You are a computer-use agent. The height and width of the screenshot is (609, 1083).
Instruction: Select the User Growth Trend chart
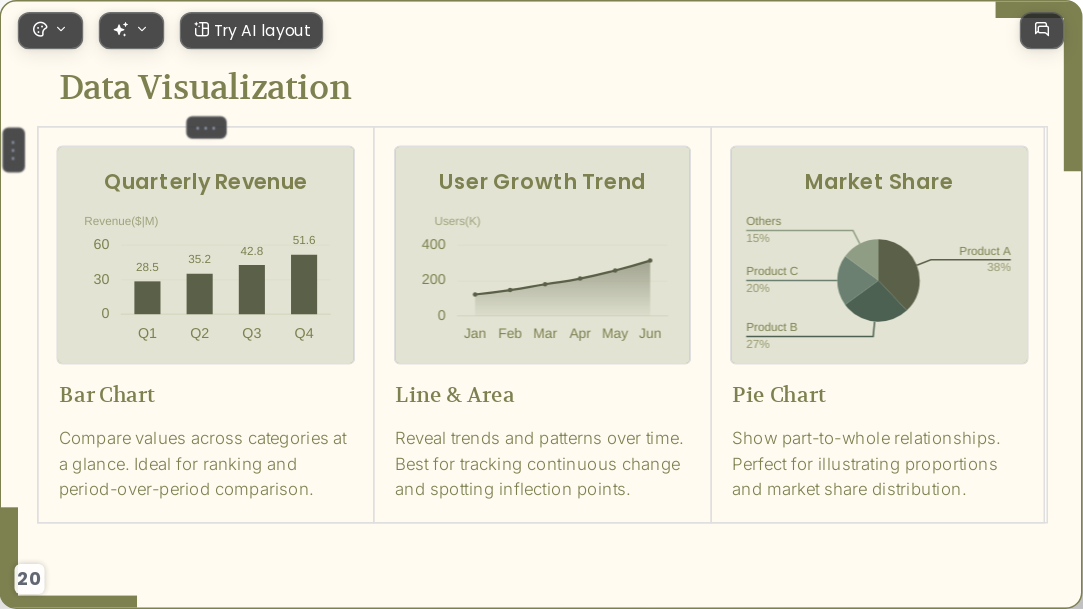542,255
